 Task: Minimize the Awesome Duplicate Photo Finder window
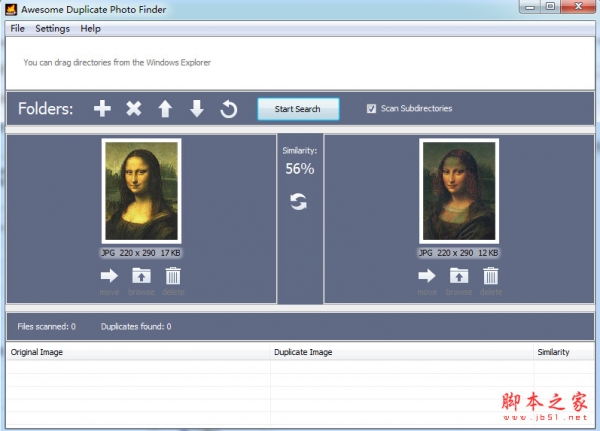coord(530,7)
